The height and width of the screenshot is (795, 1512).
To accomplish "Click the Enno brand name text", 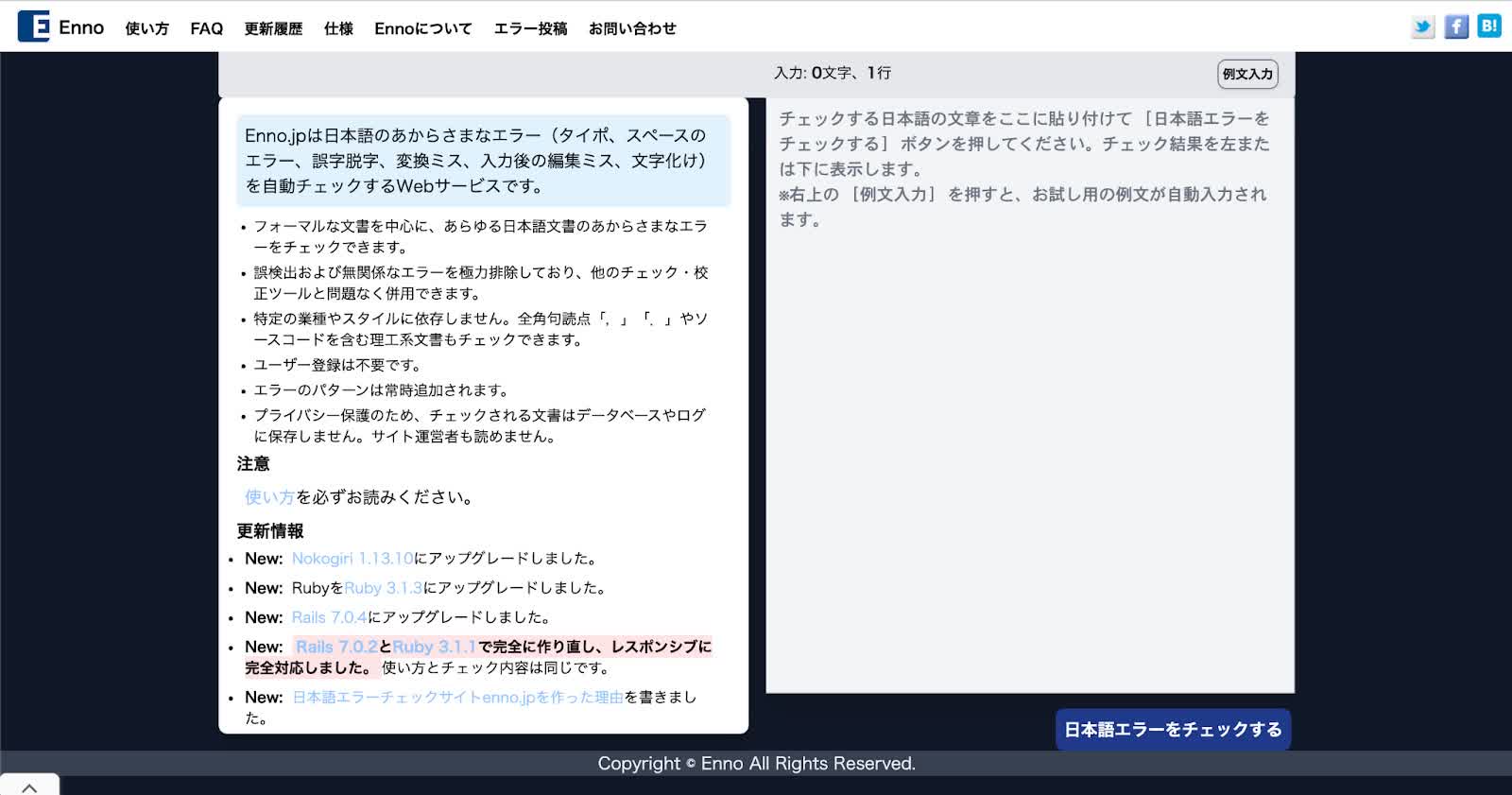I will coord(81,27).
